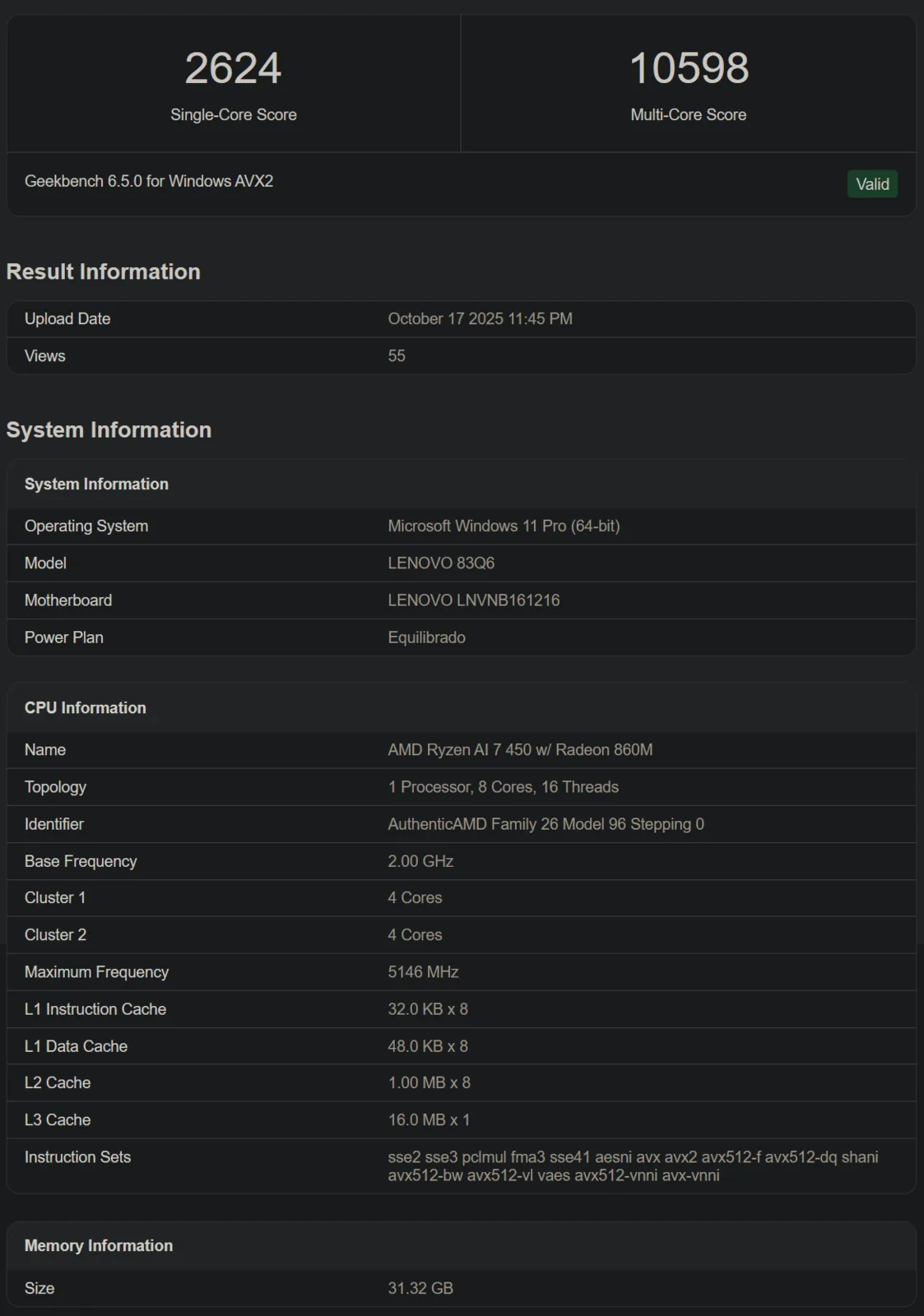Click the Views count value 55
Screen dimensions: 924x1316
(x=397, y=356)
